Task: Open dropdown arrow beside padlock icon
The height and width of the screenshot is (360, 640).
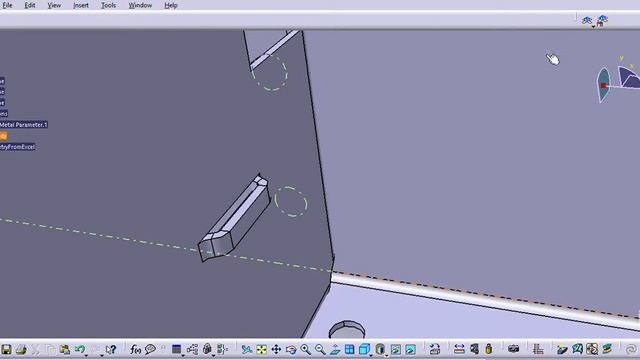Action: tap(213, 356)
